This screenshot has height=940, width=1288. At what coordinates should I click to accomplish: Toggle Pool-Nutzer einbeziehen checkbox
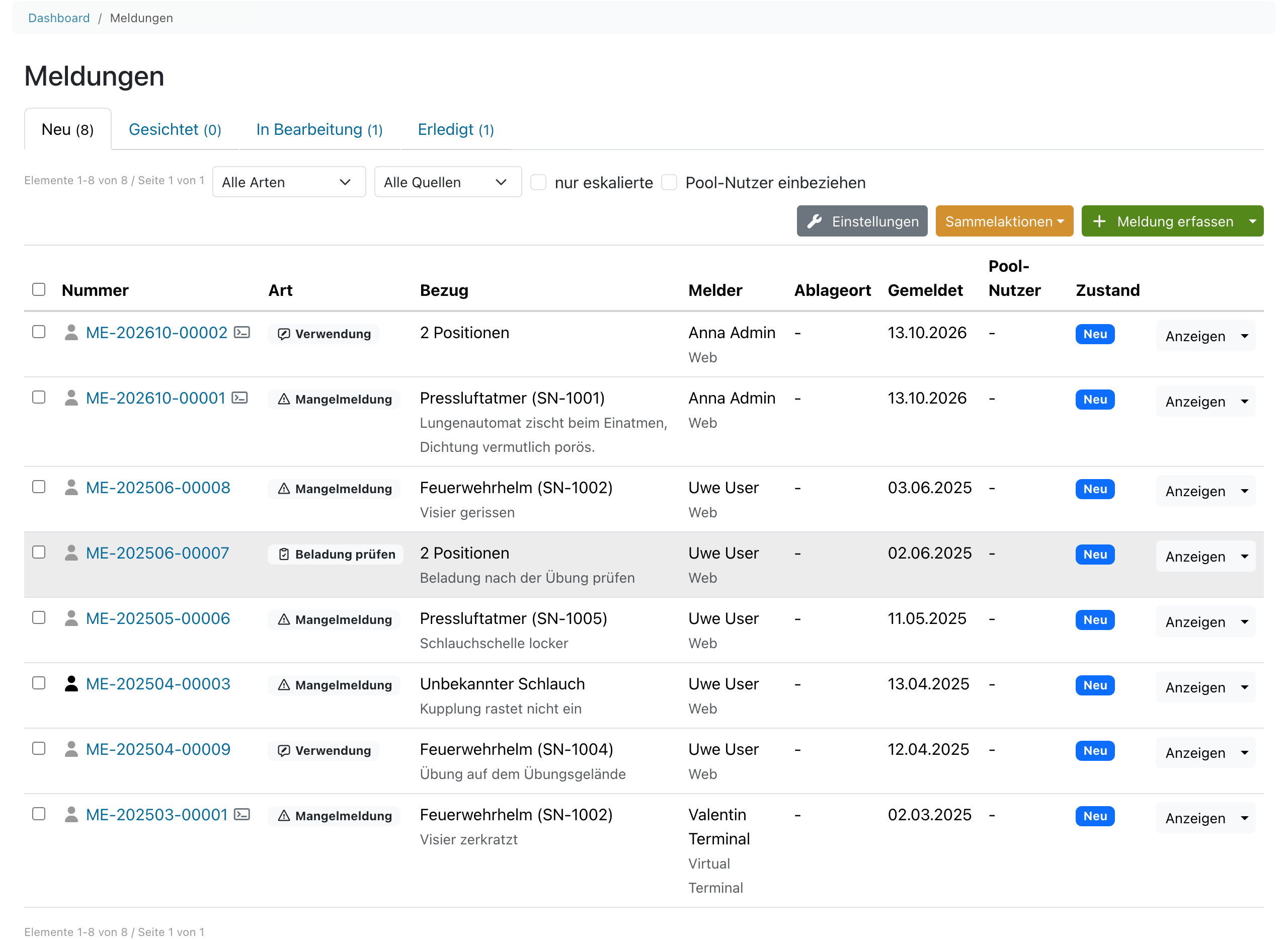click(669, 183)
